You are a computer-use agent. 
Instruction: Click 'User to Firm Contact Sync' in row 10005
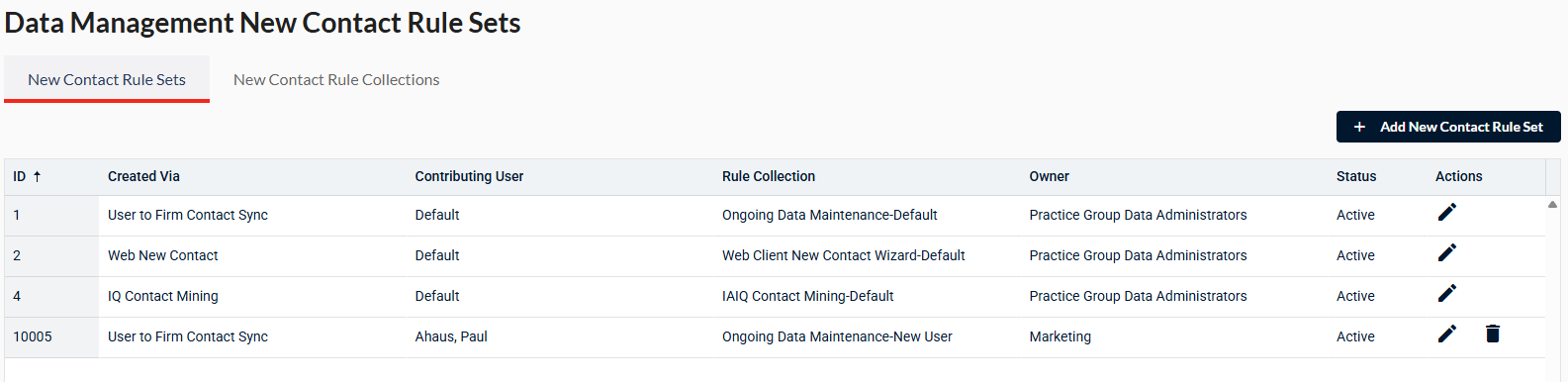coord(188,336)
